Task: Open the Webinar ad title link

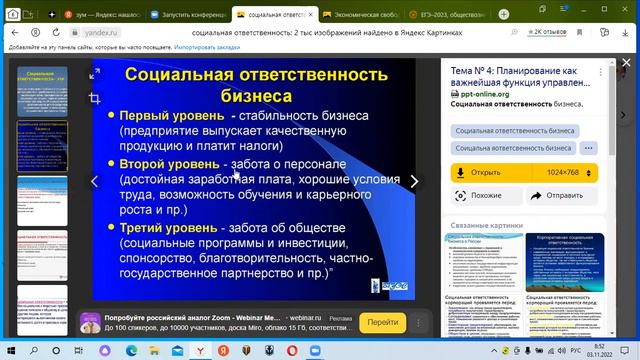Action: click(x=192, y=318)
